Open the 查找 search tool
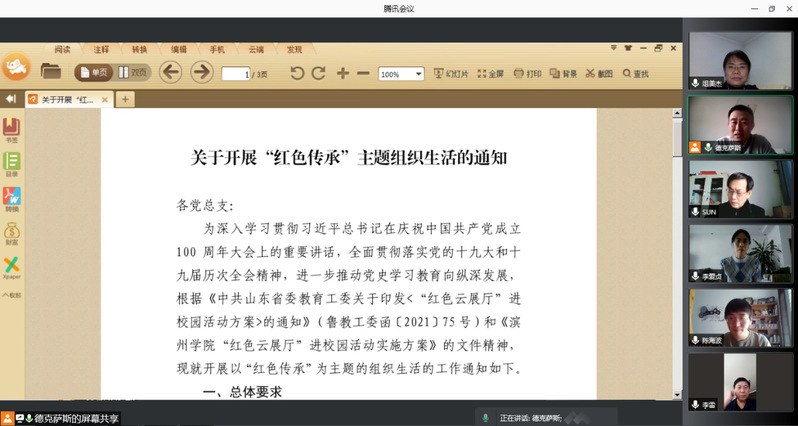 (x=636, y=74)
